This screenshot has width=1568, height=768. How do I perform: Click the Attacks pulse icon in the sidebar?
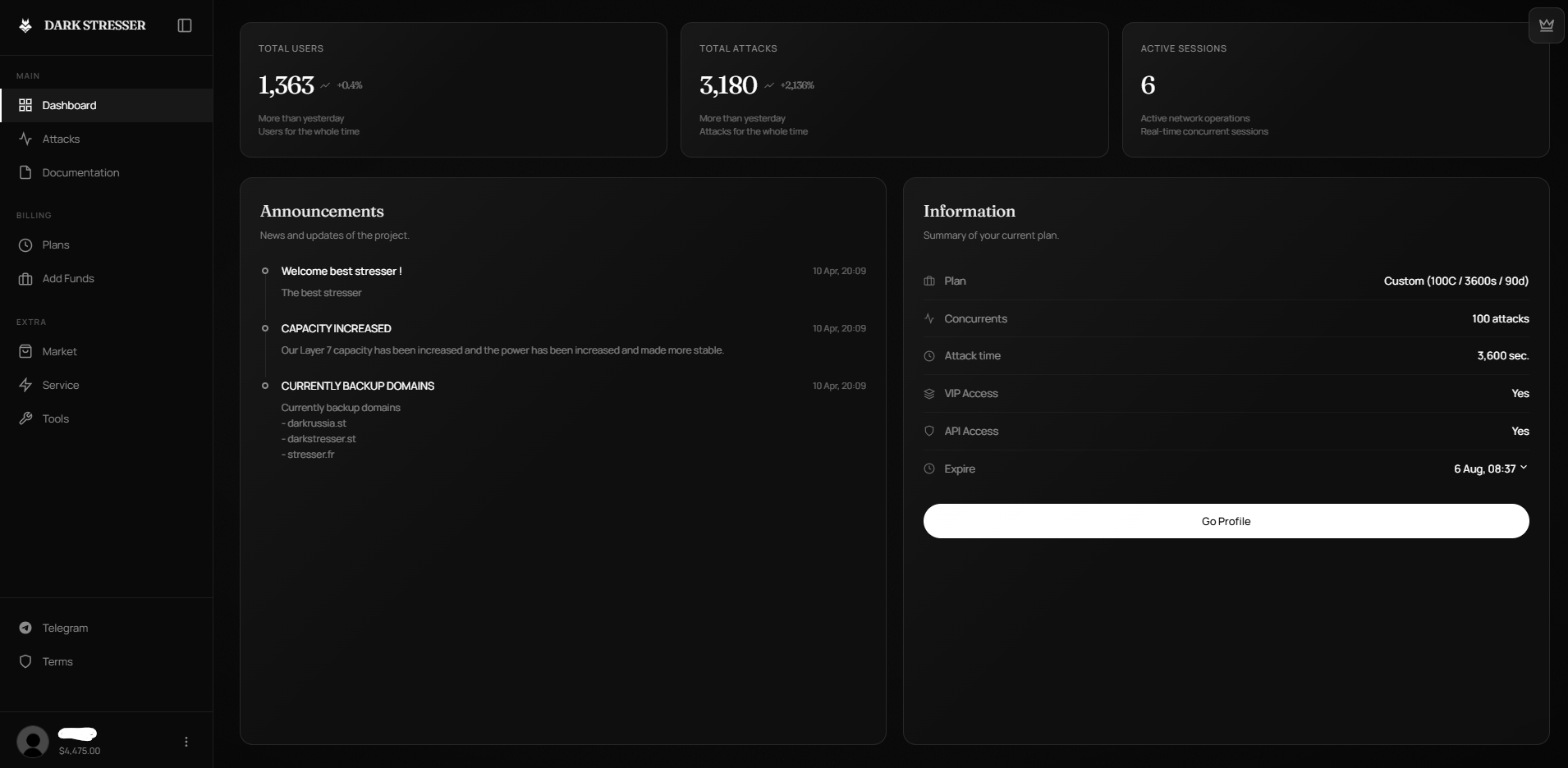click(25, 139)
